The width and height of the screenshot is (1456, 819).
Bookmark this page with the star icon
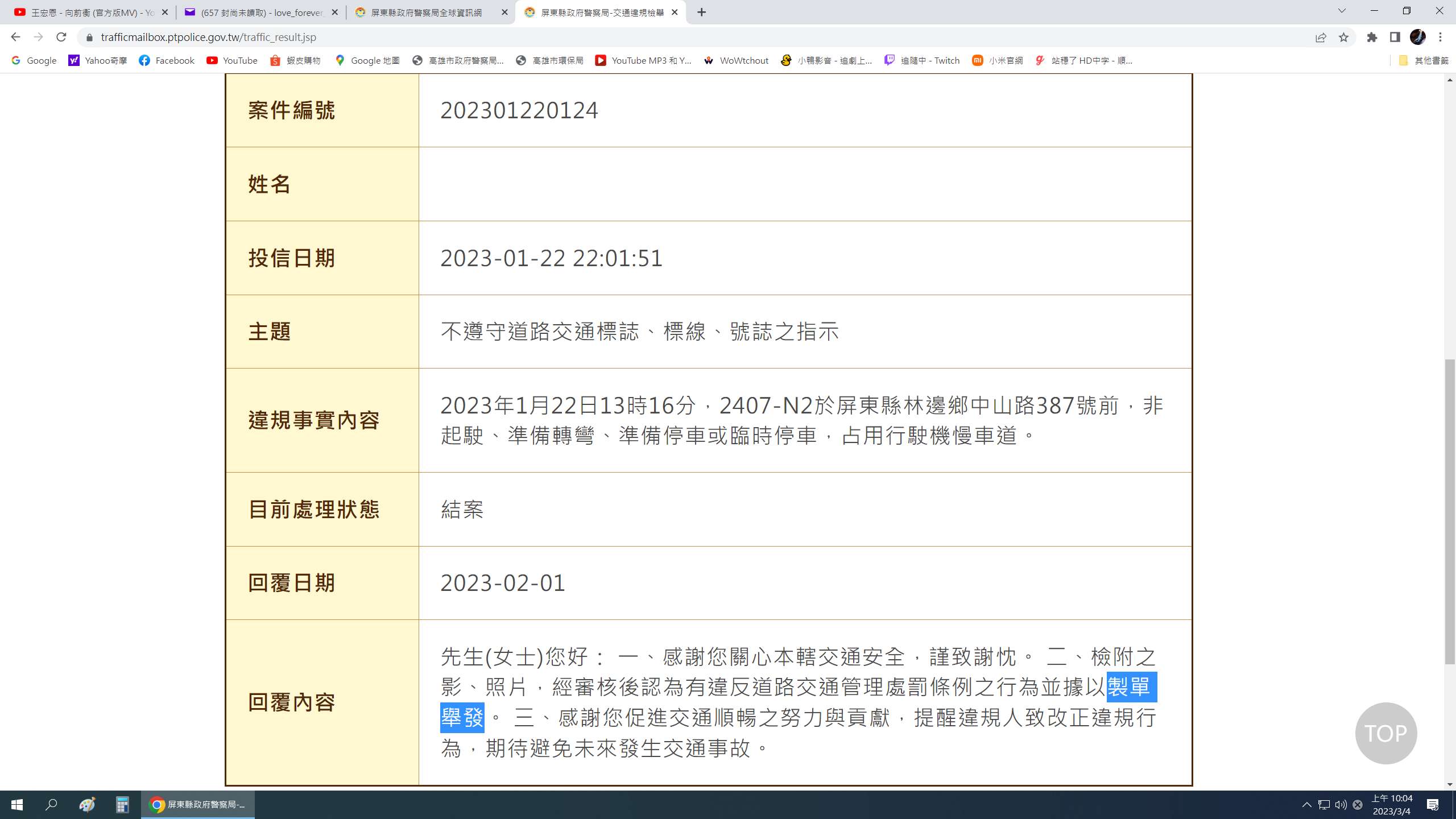point(1343,37)
